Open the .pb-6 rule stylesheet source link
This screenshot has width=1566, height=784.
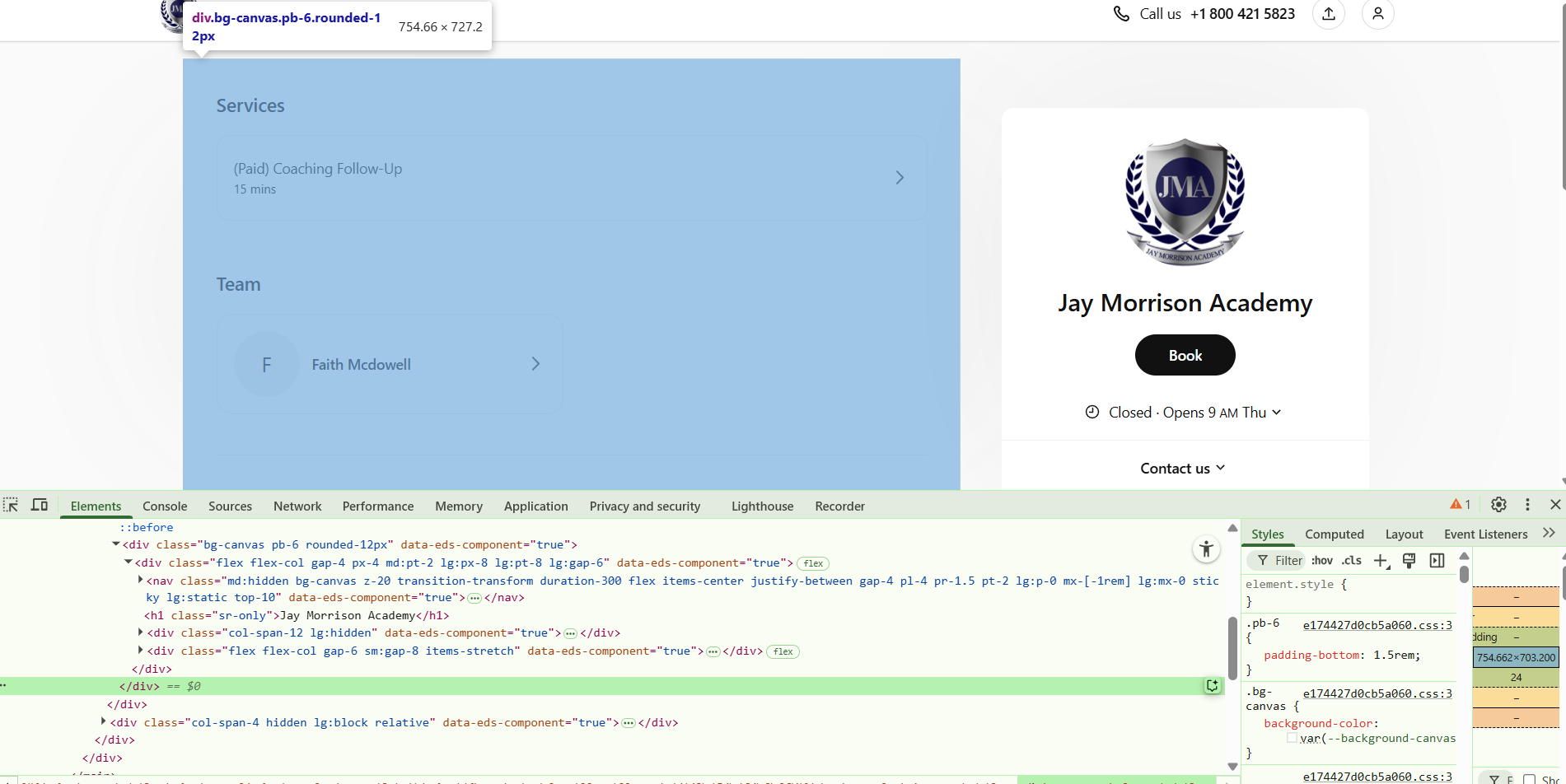[1377, 625]
